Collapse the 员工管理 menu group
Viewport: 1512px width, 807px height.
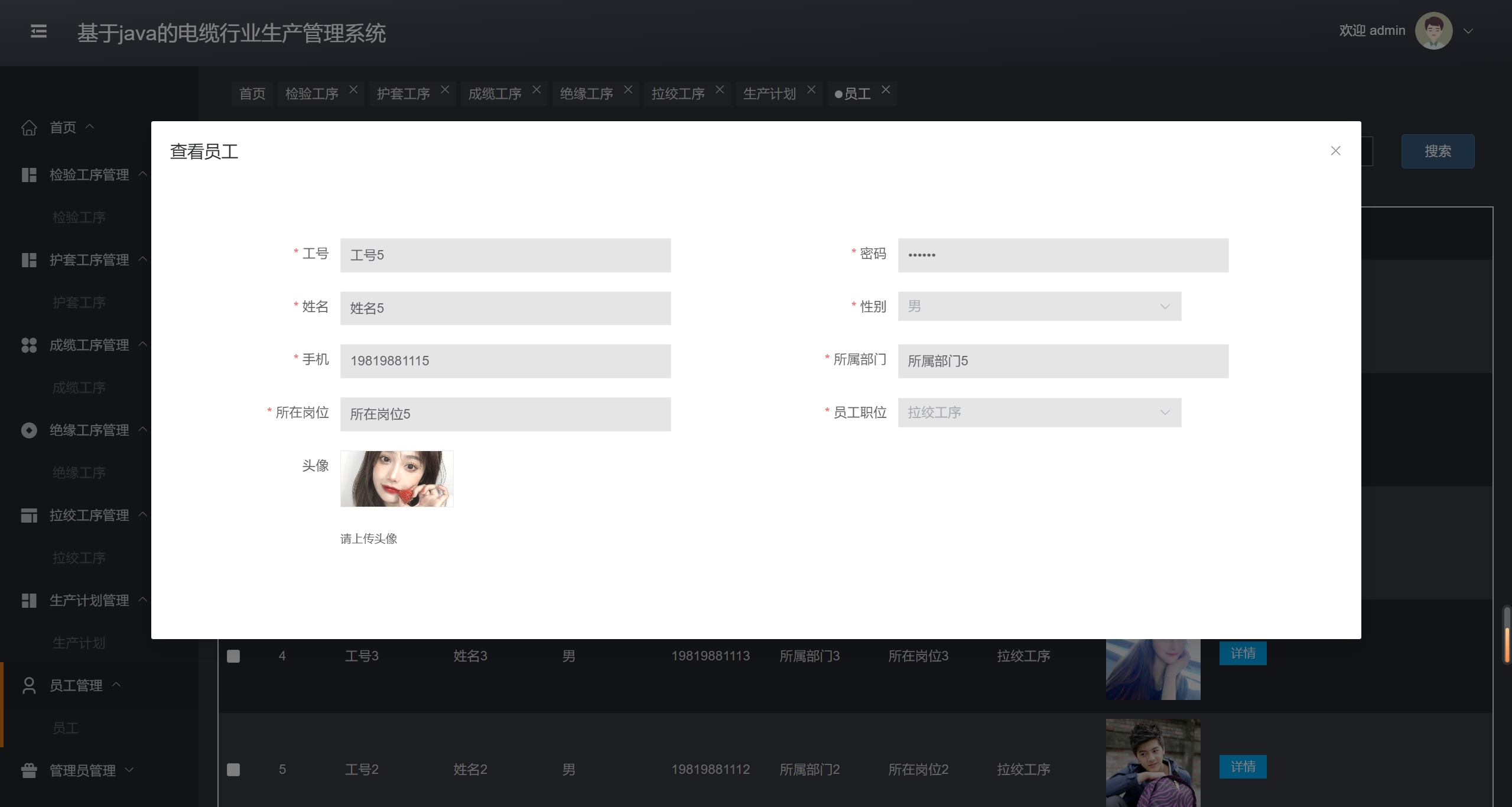[x=116, y=684]
